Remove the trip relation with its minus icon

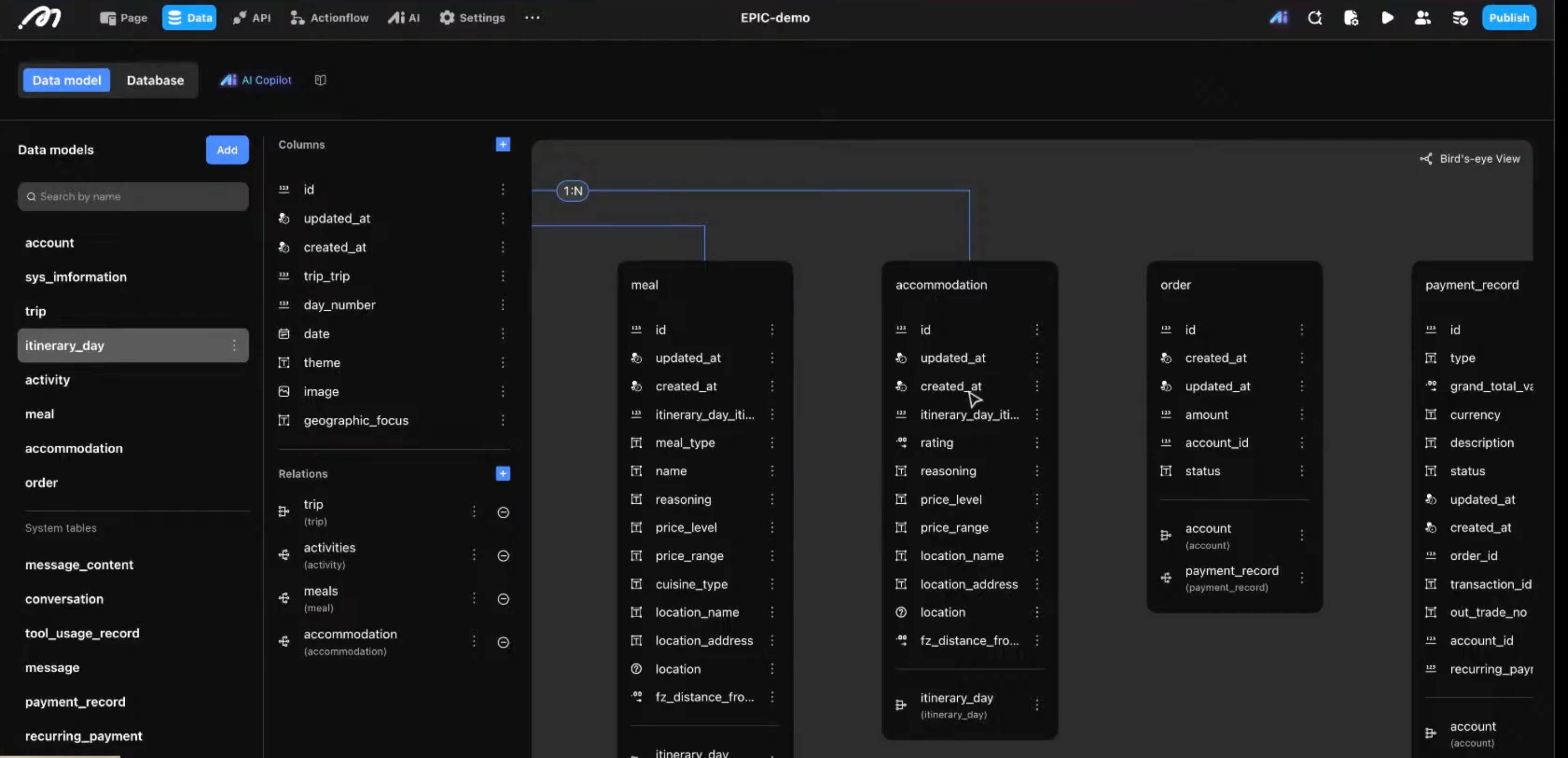503,513
